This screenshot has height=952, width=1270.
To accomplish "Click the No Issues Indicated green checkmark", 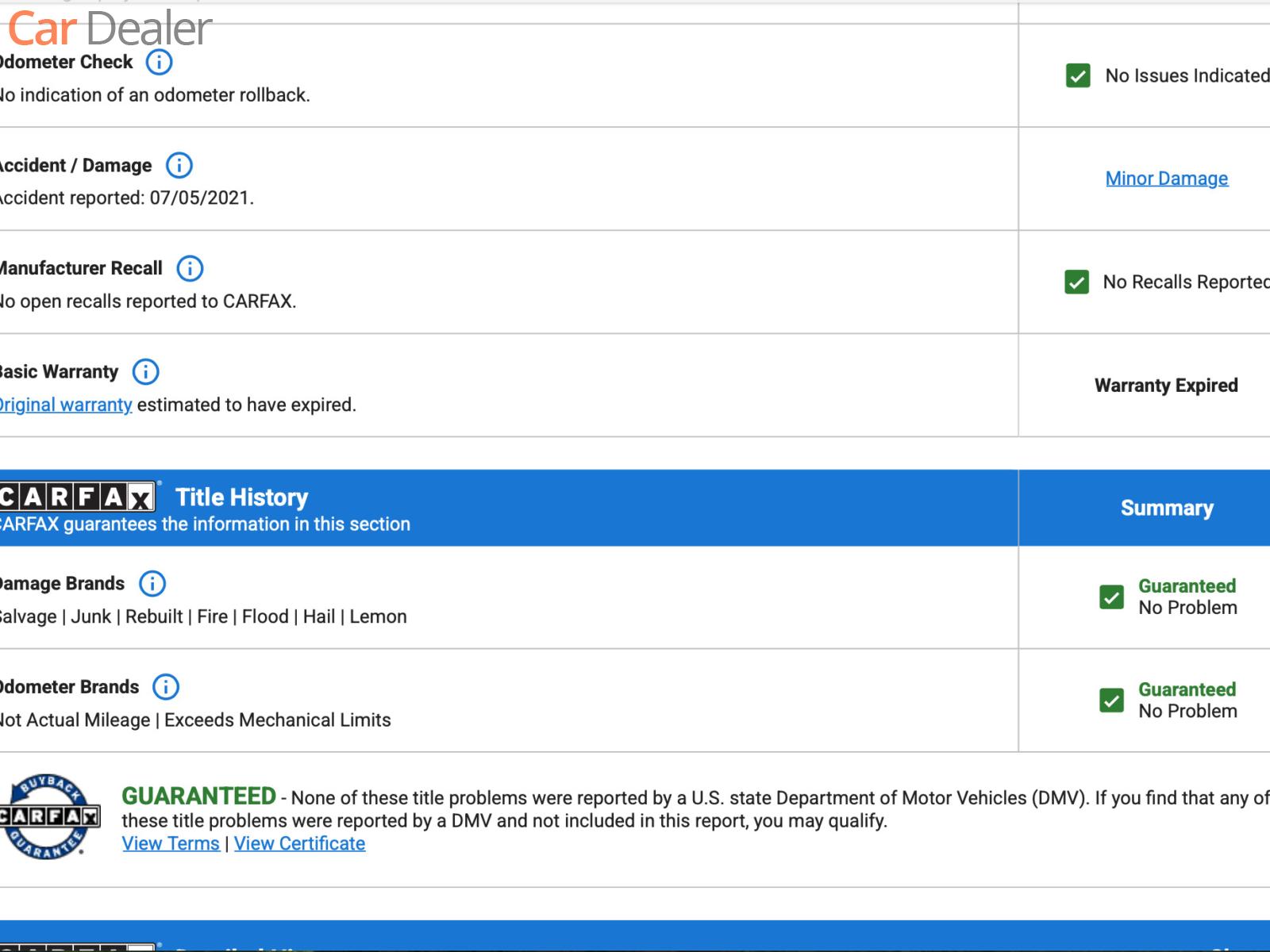I will (1077, 76).
